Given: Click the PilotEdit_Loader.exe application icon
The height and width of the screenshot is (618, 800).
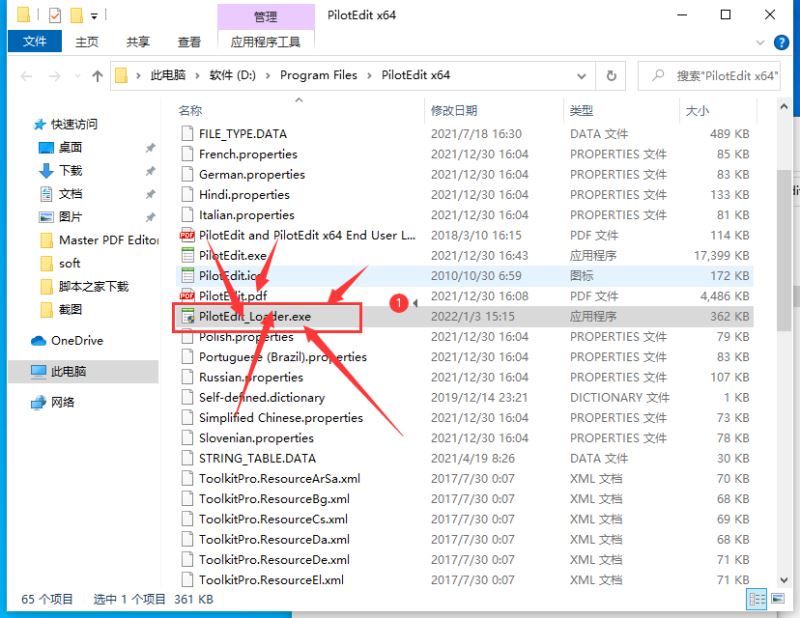Looking at the screenshot, I should (188, 316).
